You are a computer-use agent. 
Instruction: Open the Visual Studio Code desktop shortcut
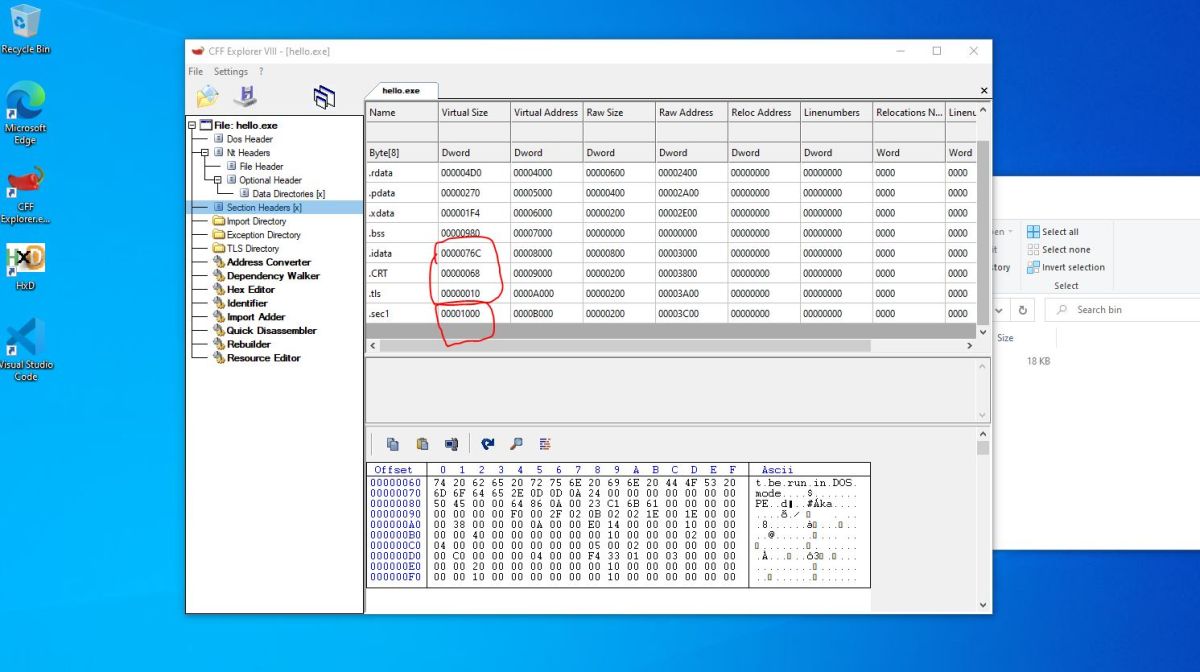click(25, 350)
